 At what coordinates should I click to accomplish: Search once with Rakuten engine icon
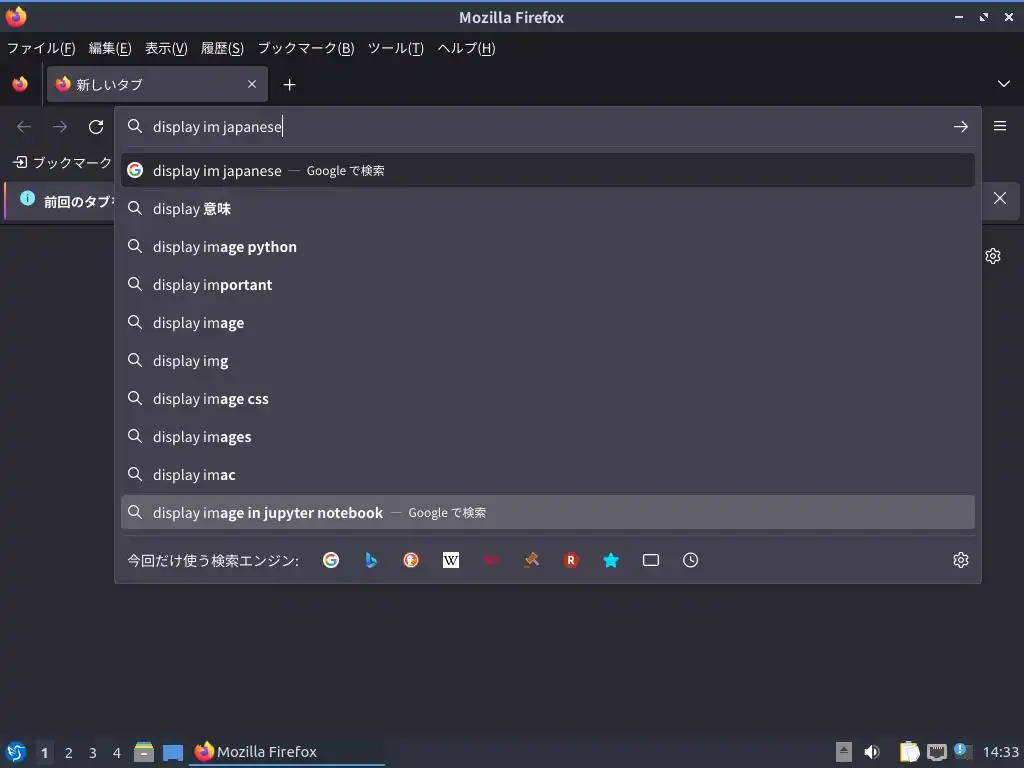[x=571, y=560]
